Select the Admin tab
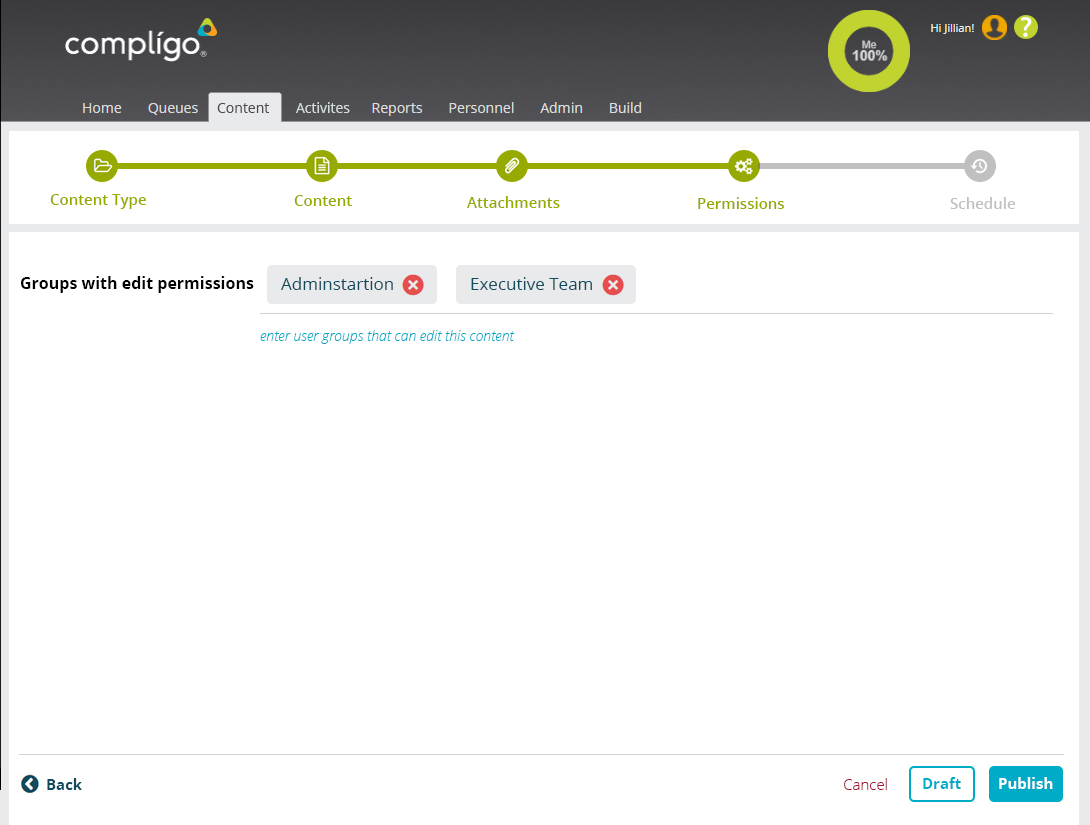Viewport: 1090px width, 825px height. pos(561,108)
